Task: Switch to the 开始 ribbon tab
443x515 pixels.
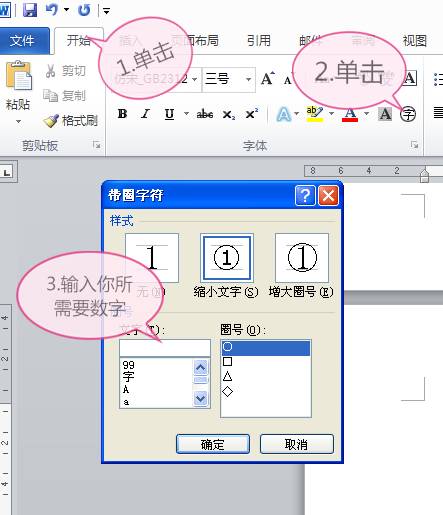Action: 79,41
